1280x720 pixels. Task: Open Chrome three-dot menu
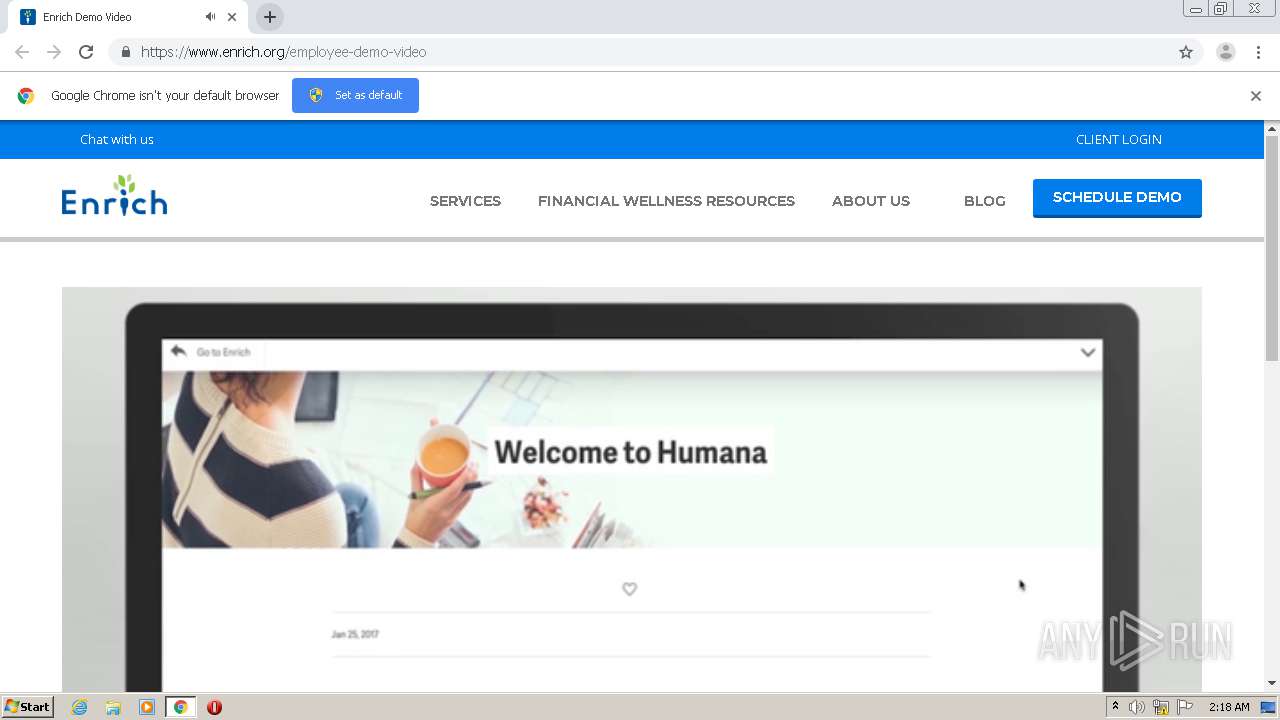(x=1259, y=52)
